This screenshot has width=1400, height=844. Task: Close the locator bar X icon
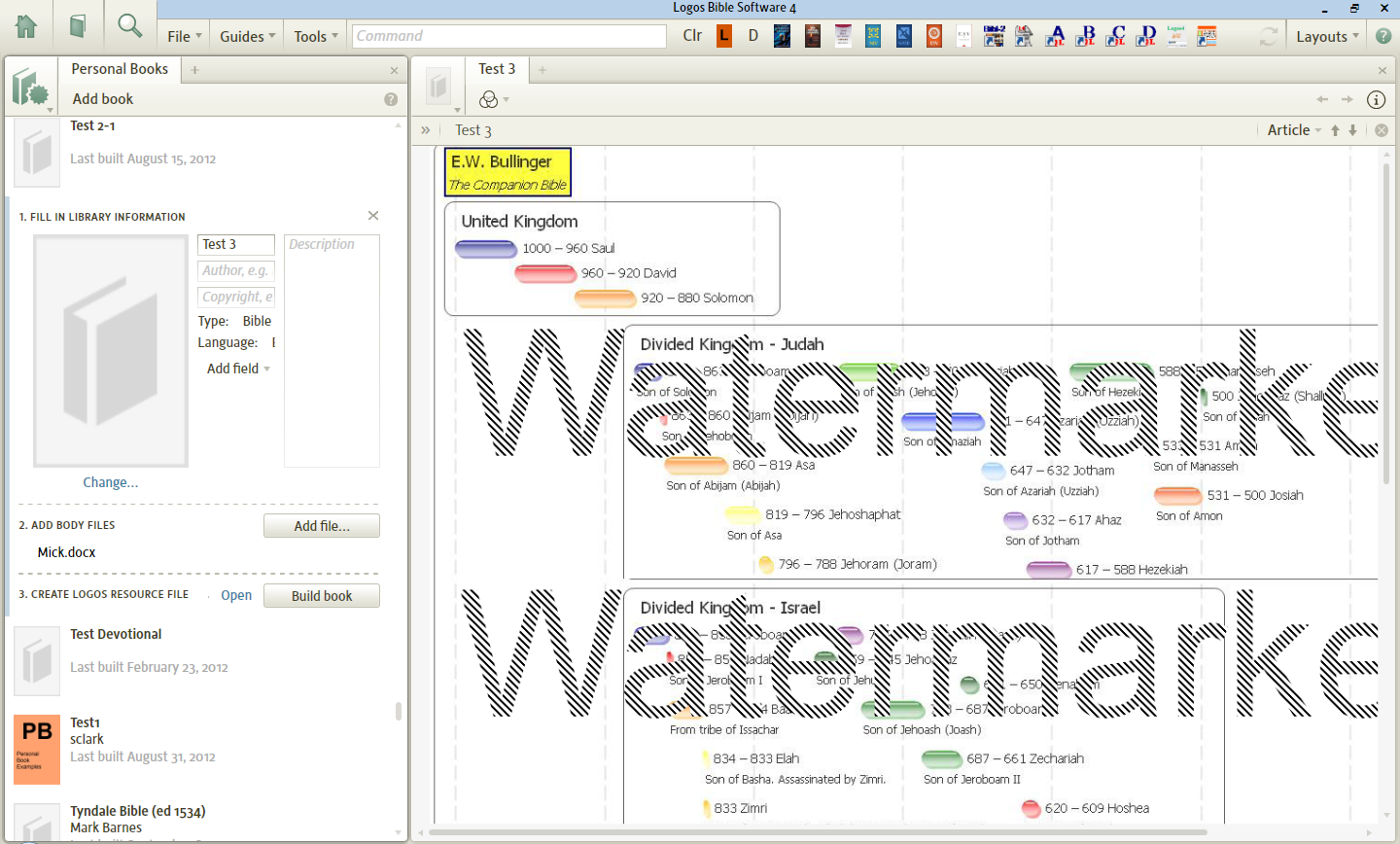pyautogui.click(x=1382, y=130)
